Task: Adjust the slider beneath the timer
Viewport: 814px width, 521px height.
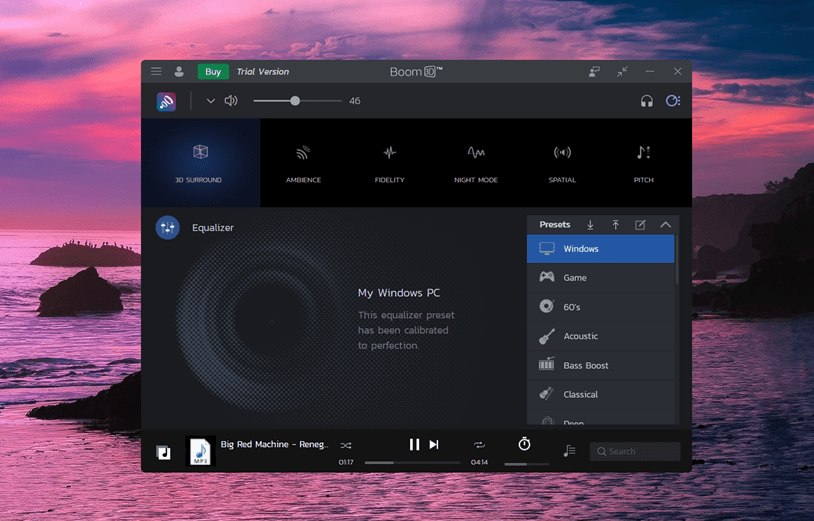Action: click(527, 464)
